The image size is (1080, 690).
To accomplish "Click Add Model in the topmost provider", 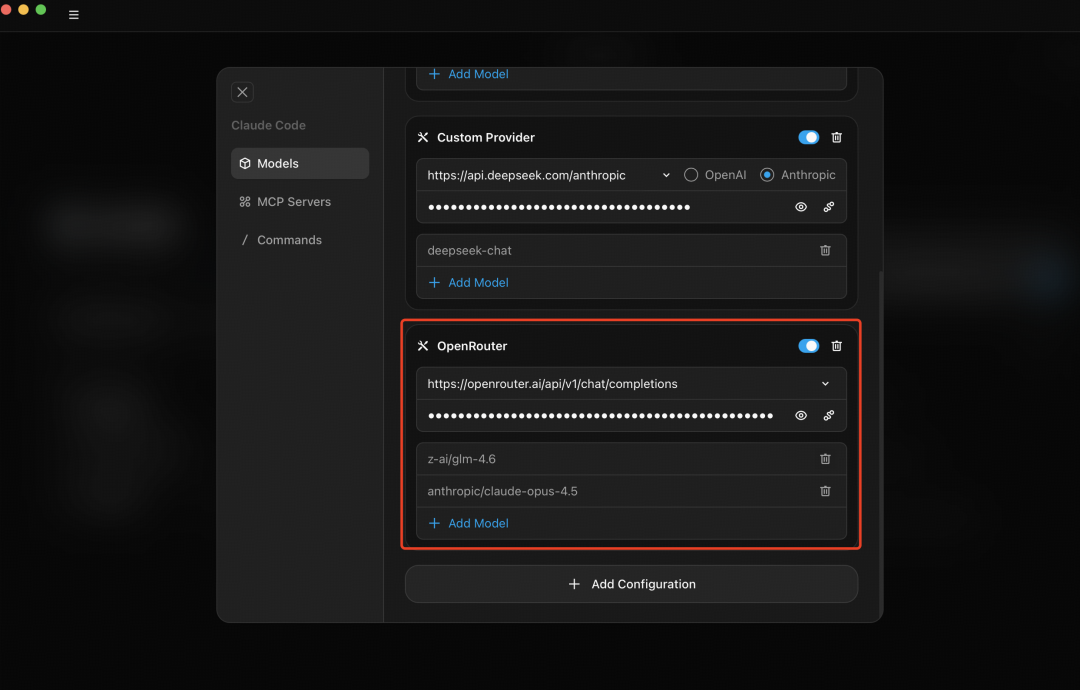I will pyautogui.click(x=468, y=74).
